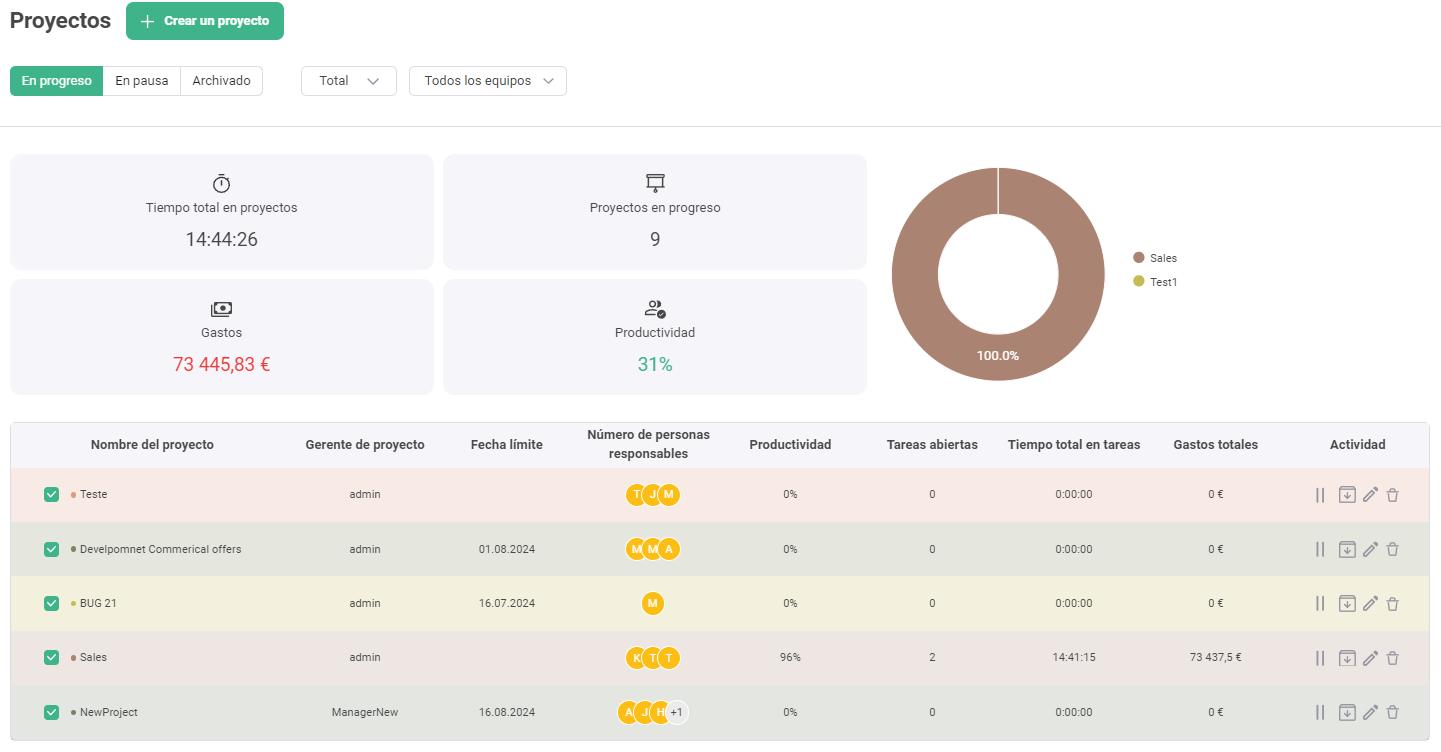Edit the Sales project

1371,658
